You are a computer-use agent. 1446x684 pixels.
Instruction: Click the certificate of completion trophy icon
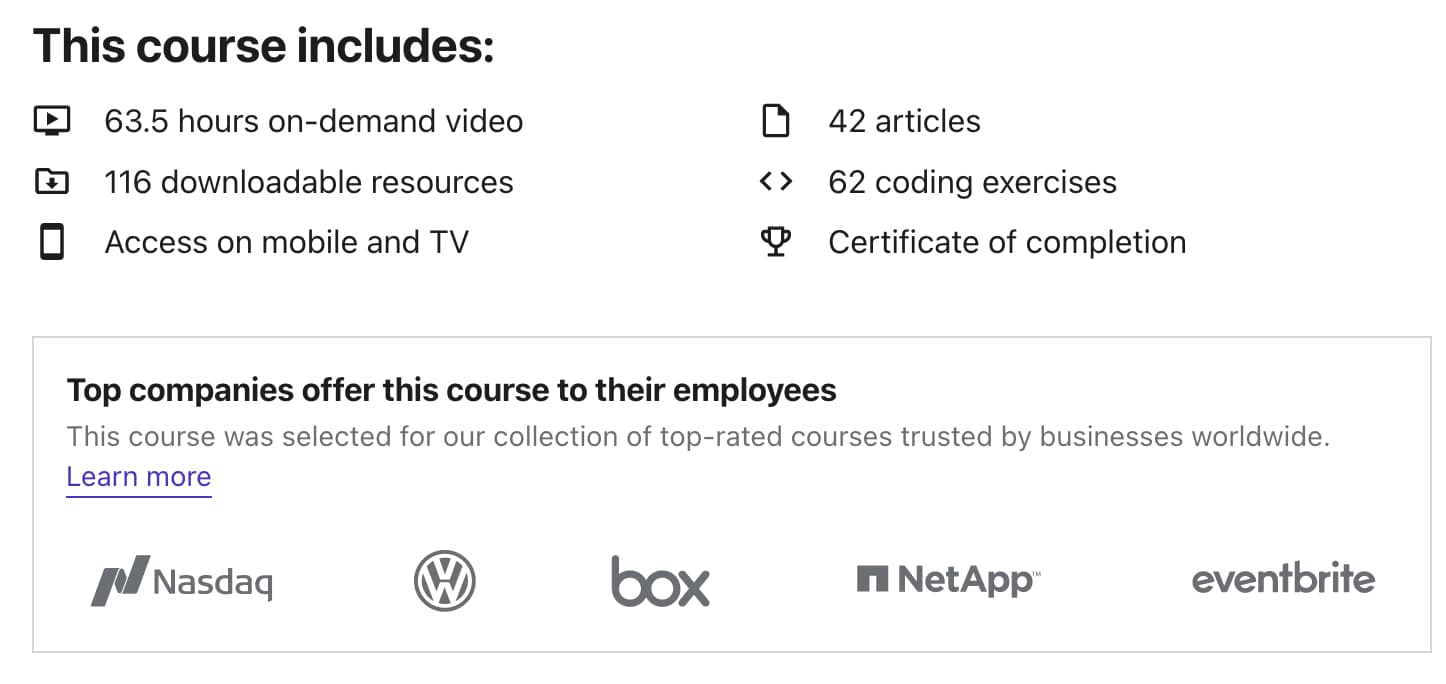[x=776, y=241]
